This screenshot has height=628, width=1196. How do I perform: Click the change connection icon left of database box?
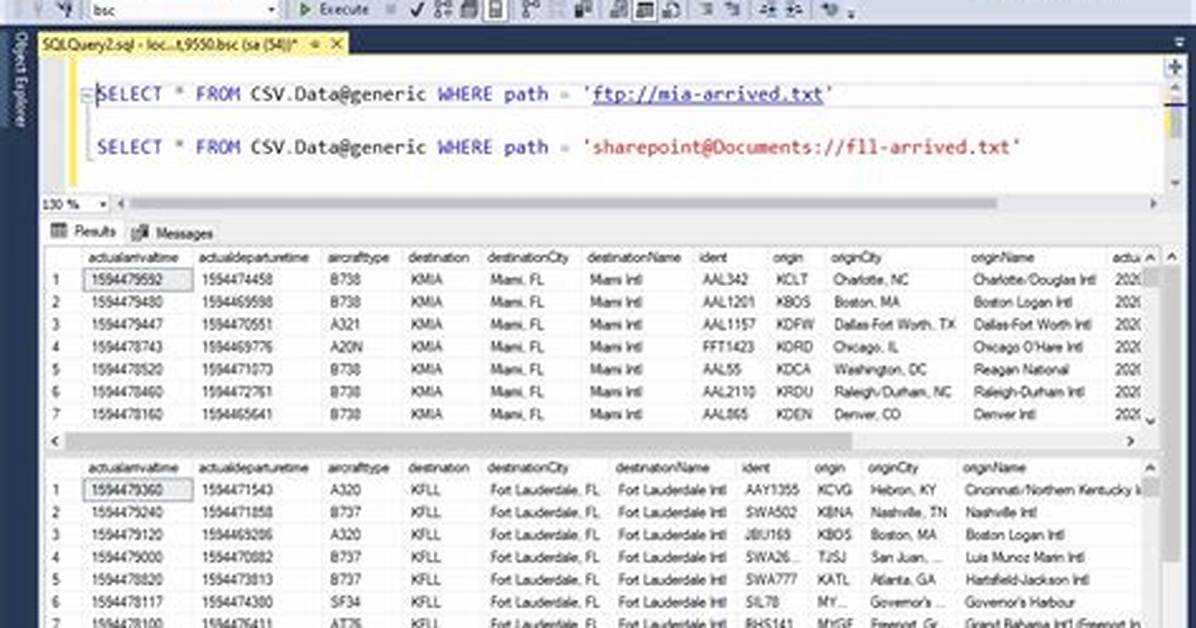click(x=67, y=10)
